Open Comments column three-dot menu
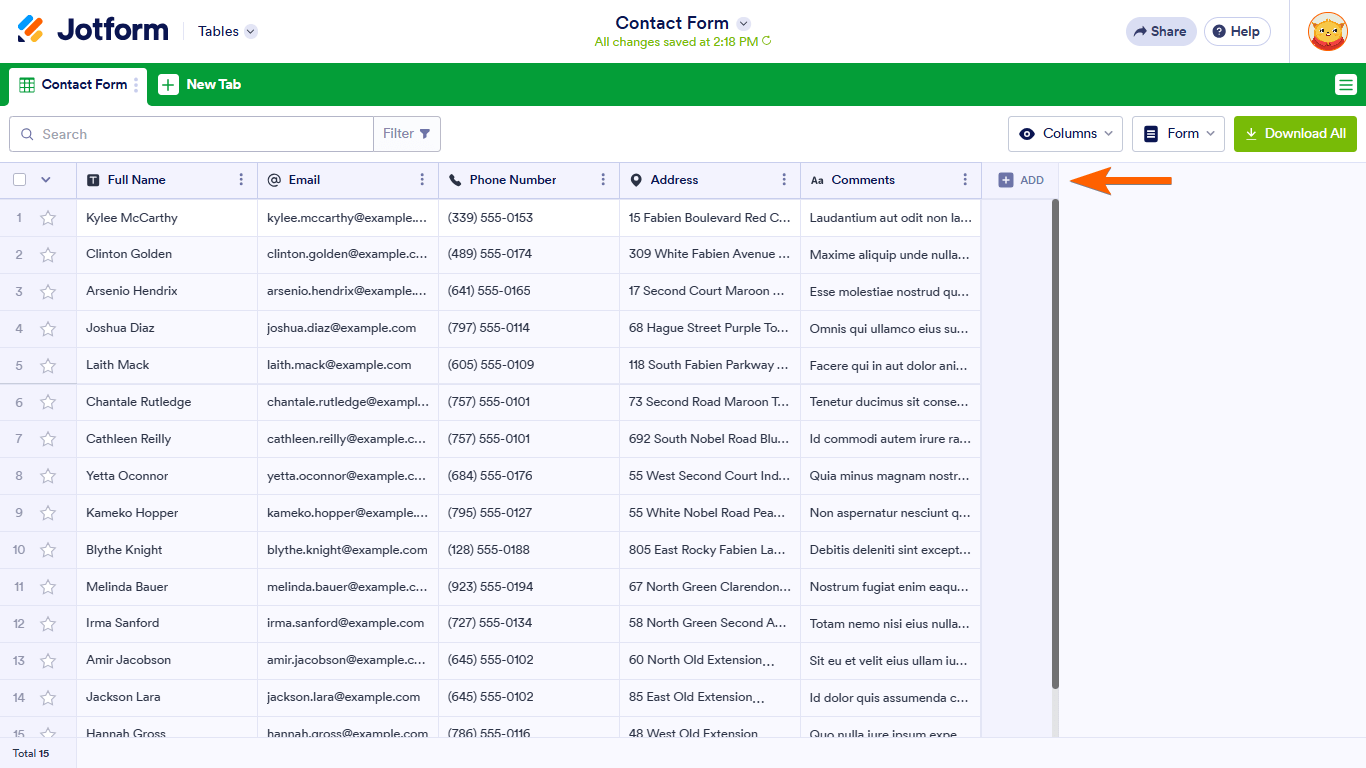Screen dimensions: 1366x768 click(965, 180)
